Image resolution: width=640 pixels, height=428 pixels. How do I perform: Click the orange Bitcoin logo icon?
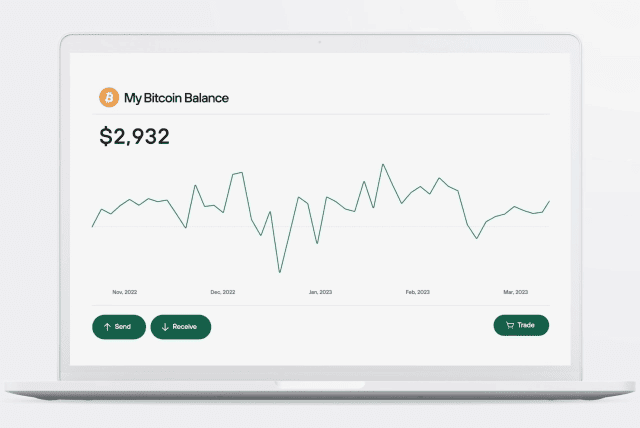coord(109,98)
